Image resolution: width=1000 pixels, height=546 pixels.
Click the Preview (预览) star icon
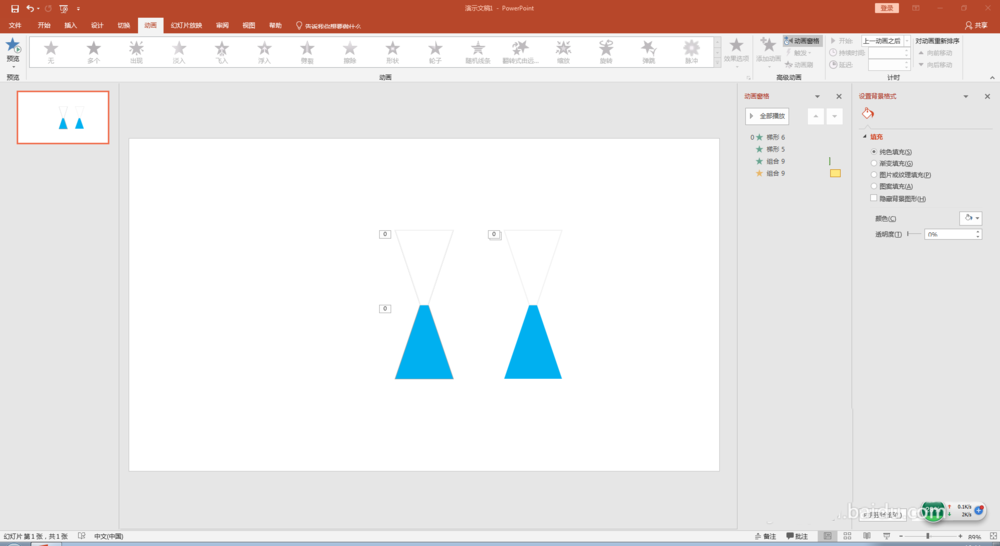[x=13, y=46]
